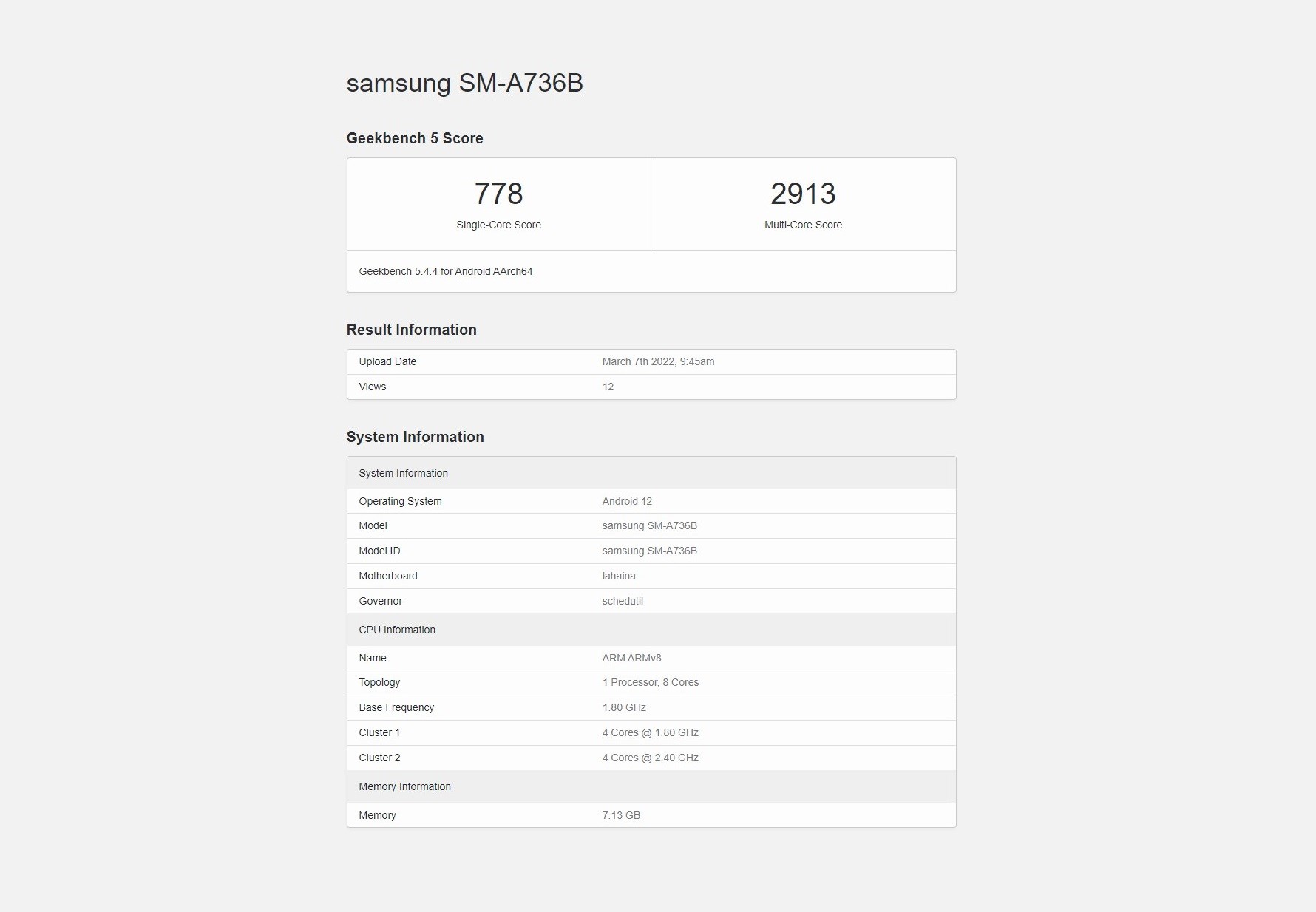Viewport: 1316px width, 912px height.
Task: Click the Single-Core Score label
Action: point(499,225)
